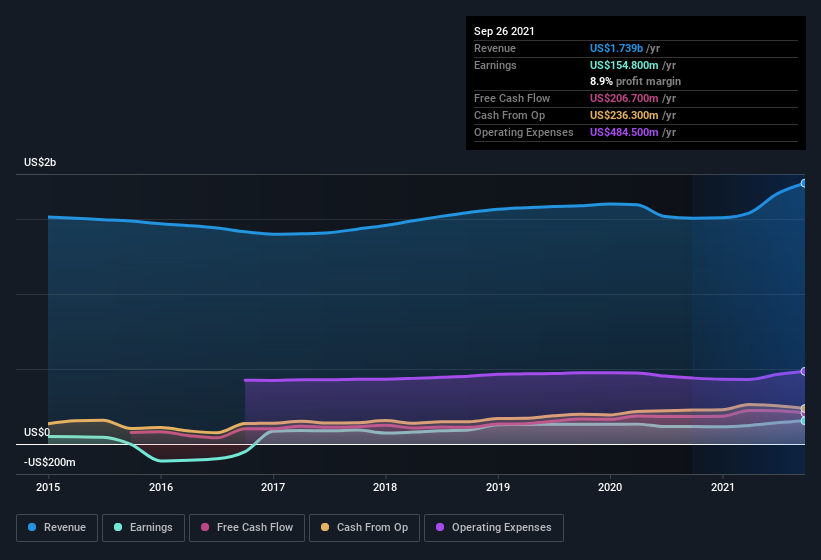Image resolution: width=821 pixels, height=560 pixels.
Task: Click the Cash From Op line end marker
Action: pos(804,408)
